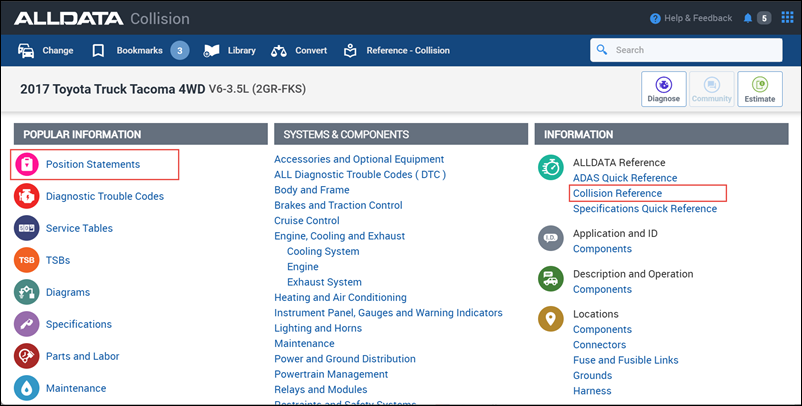Open Powertrain Management link
Image resolution: width=802 pixels, height=406 pixels.
tap(331, 374)
